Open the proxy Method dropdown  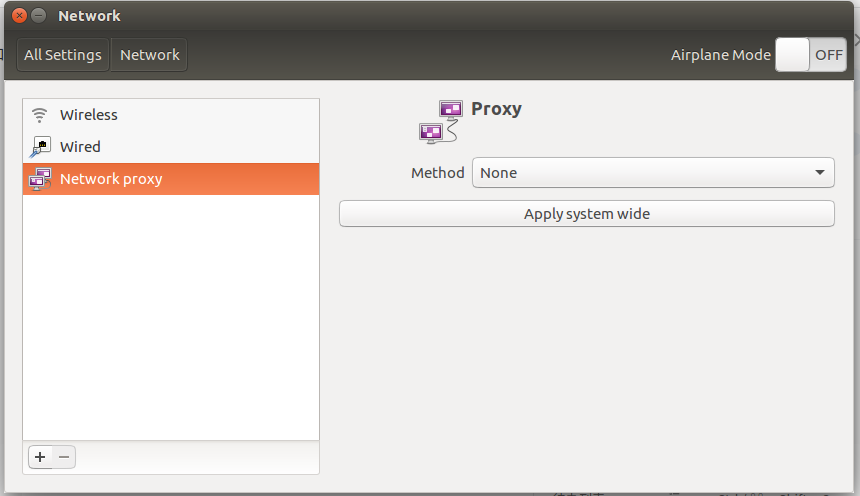tap(653, 173)
